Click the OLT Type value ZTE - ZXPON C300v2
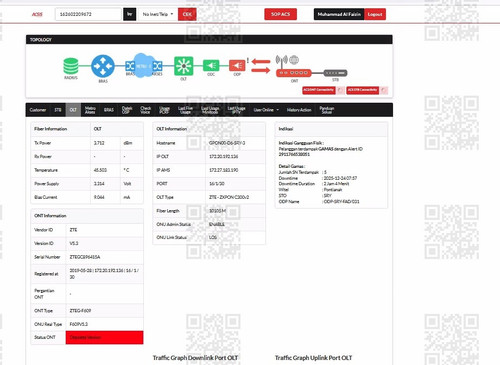500x365 pixels. [x=229, y=197]
